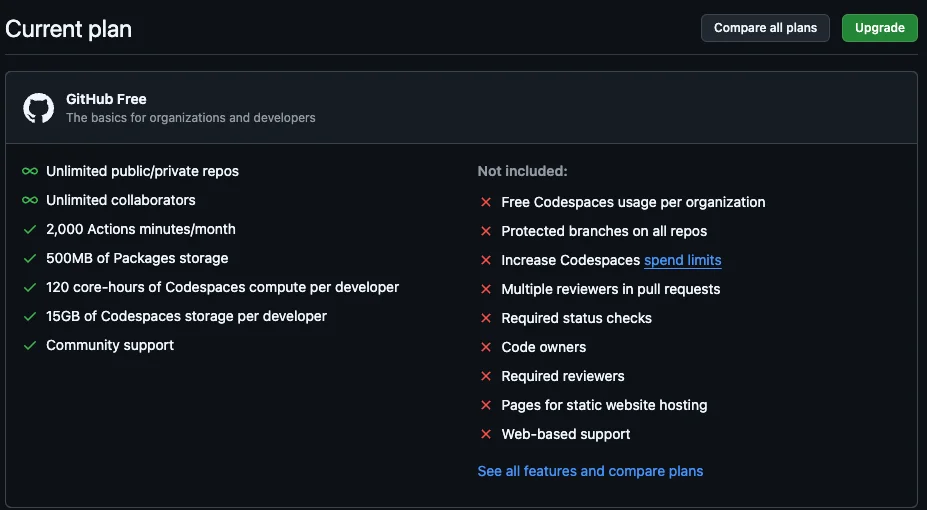The width and height of the screenshot is (927, 510).
Task: Select Protected branches on all repos text
Action: click(x=604, y=231)
